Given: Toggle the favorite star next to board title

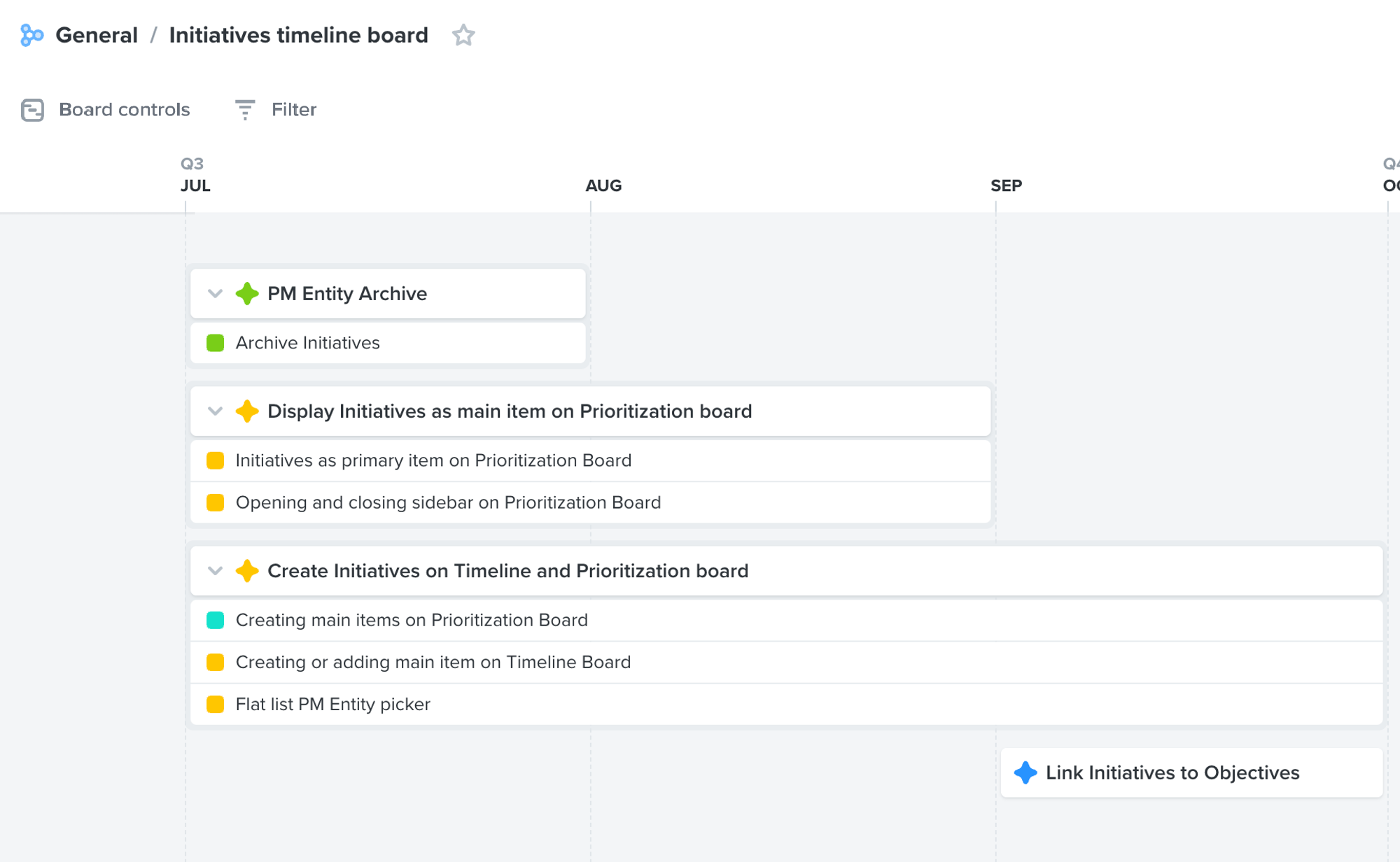Looking at the screenshot, I should 463,35.
